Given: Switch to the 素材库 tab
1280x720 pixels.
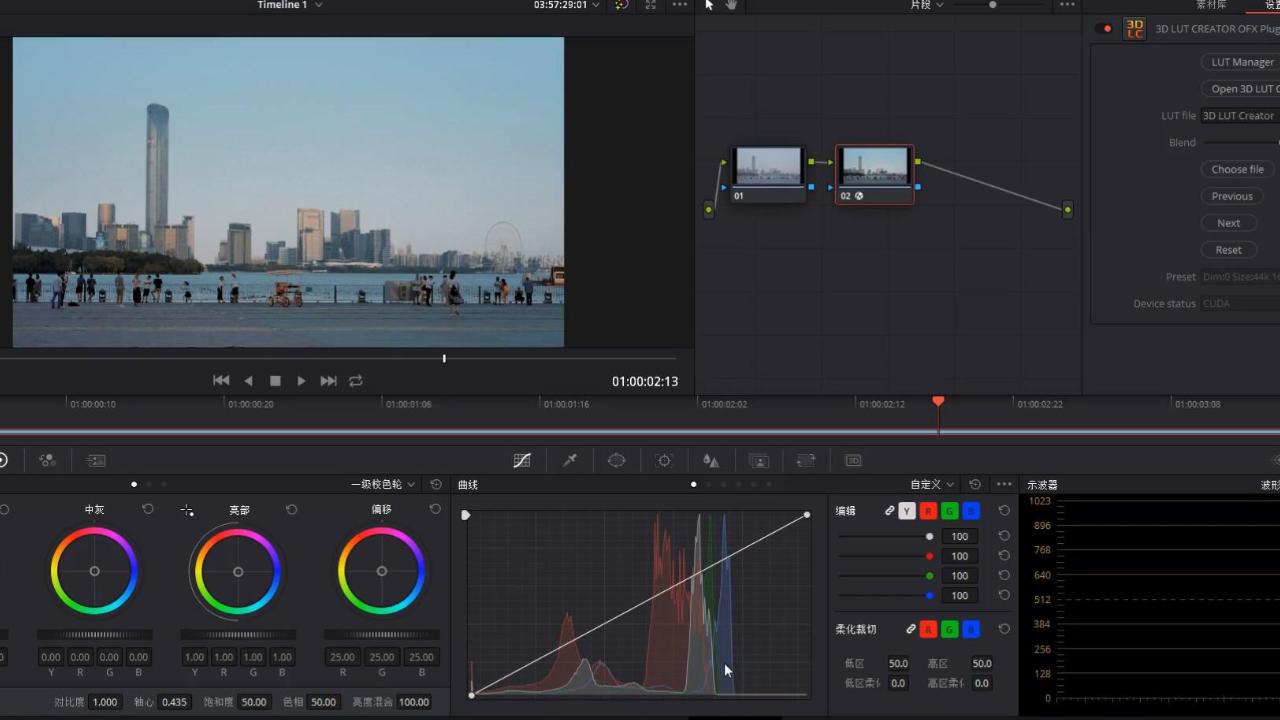Looking at the screenshot, I should (x=1211, y=5).
